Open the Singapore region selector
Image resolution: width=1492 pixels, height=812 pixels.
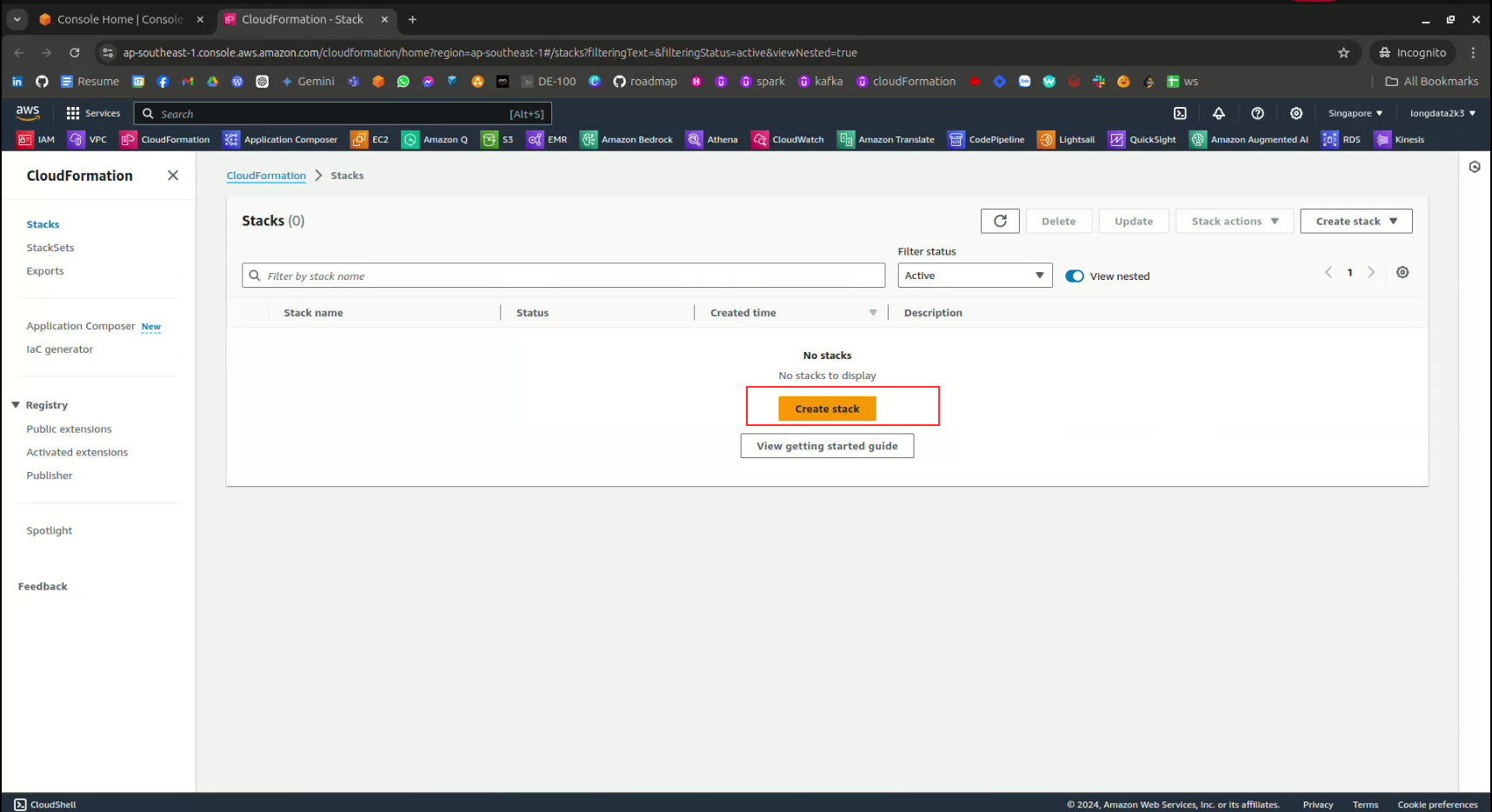pos(1355,113)
